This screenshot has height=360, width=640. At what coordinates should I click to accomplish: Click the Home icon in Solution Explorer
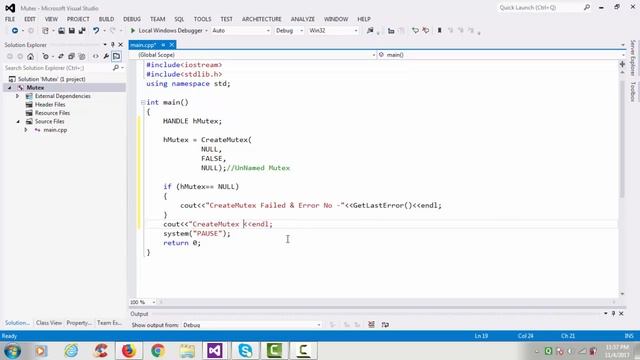click(x=31, y=56)
